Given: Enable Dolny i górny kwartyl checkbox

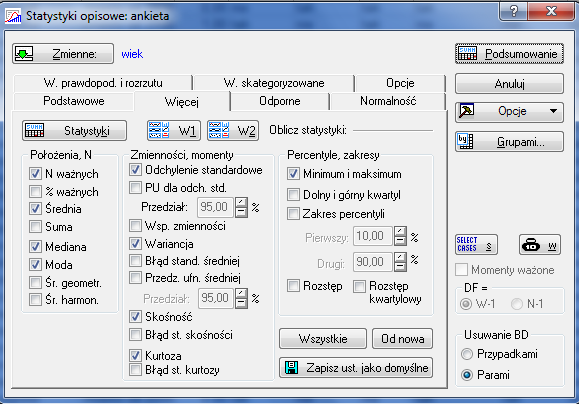Looking at the screenshot, I should (x=294, y=195).
